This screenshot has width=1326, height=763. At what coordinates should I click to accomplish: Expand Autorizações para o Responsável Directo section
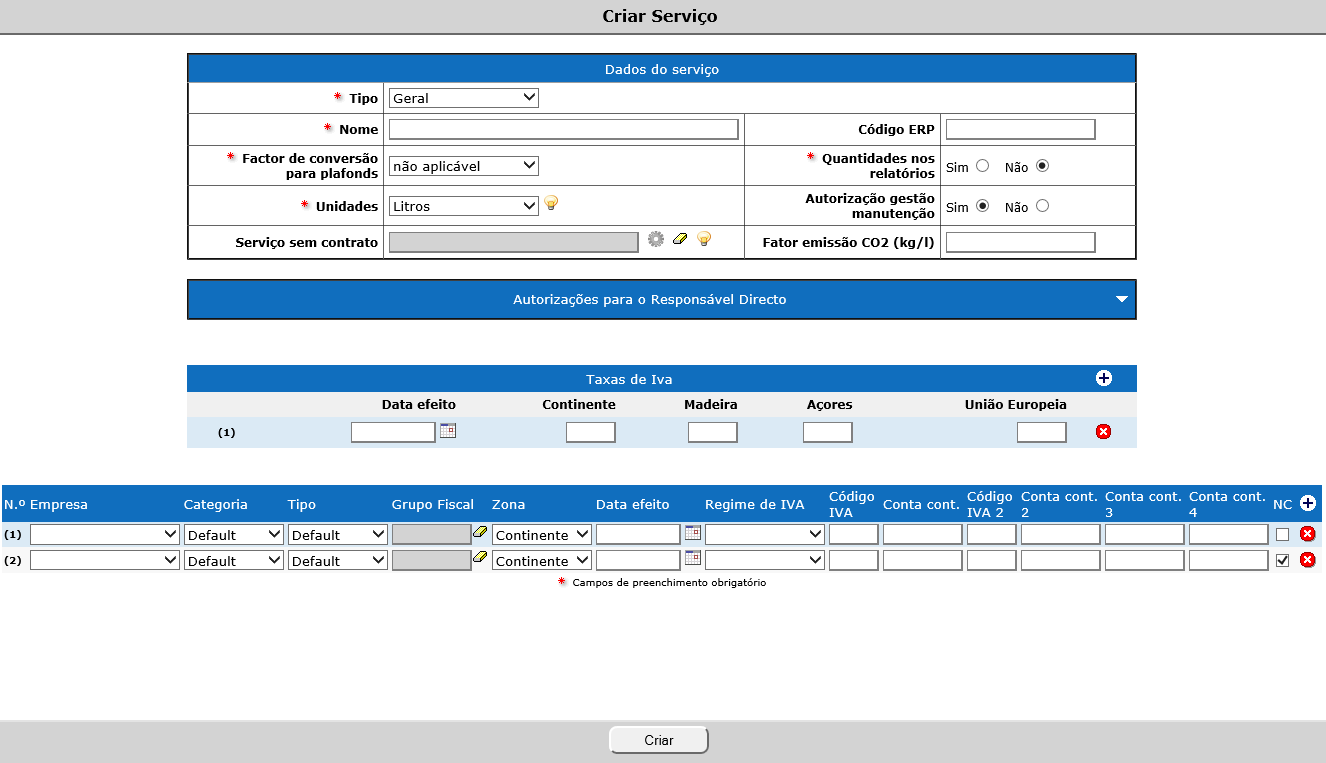coord(1121,299)
